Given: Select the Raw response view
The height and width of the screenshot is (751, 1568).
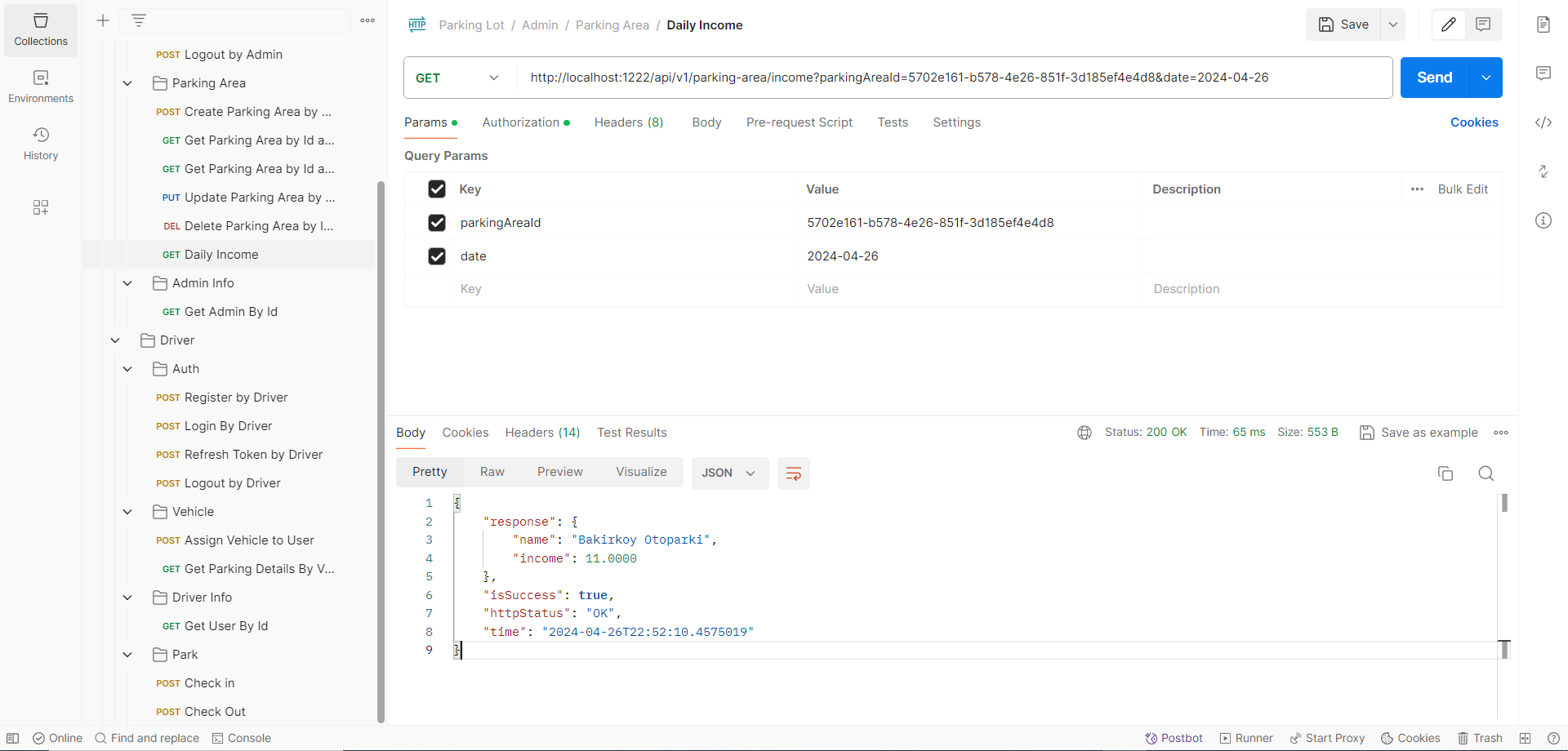Looking at the screenshot, I should click(492, 472).
